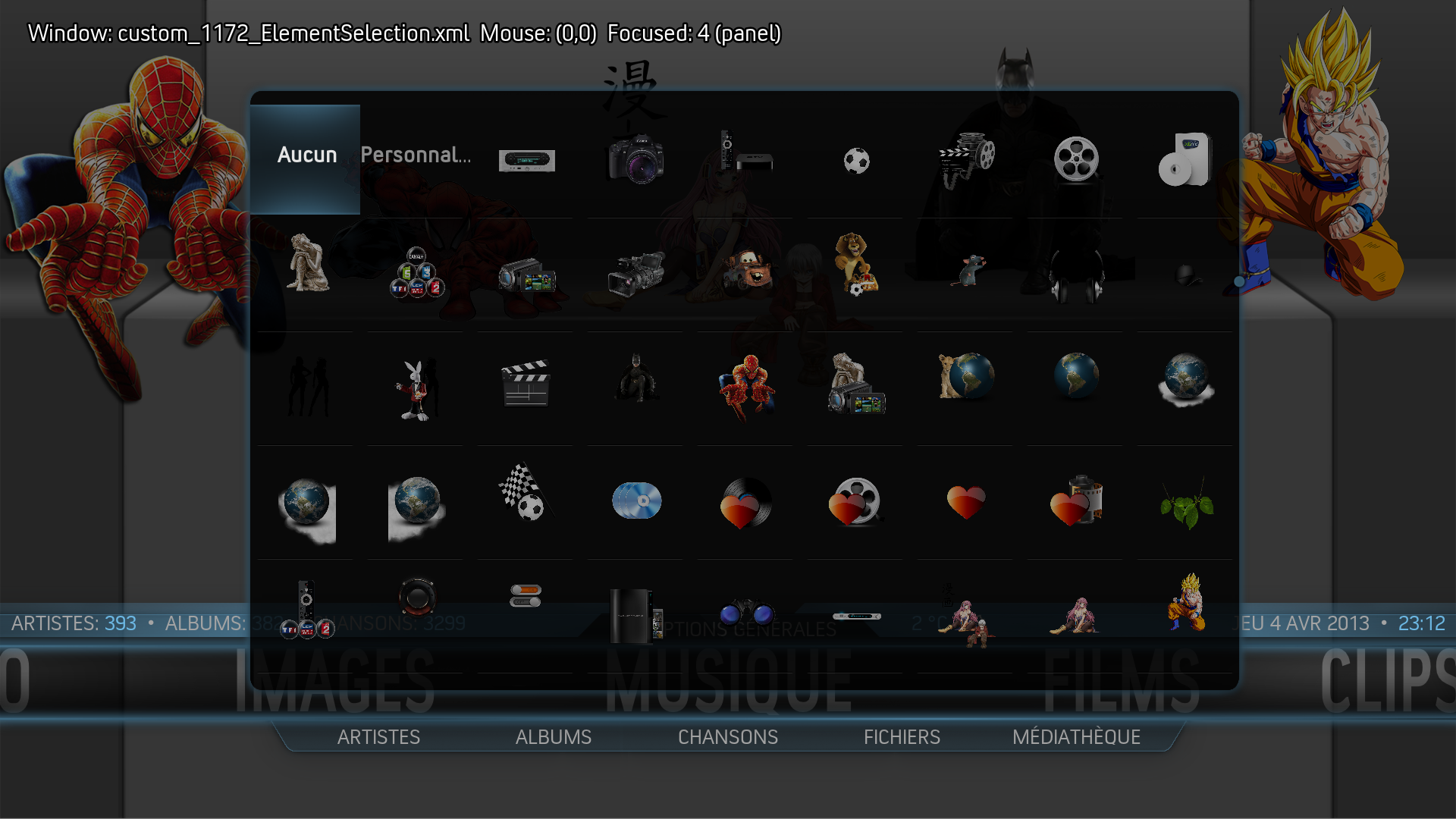Select the Aucun option
The image size is (1456, 819).
click(x=306, y=159)
